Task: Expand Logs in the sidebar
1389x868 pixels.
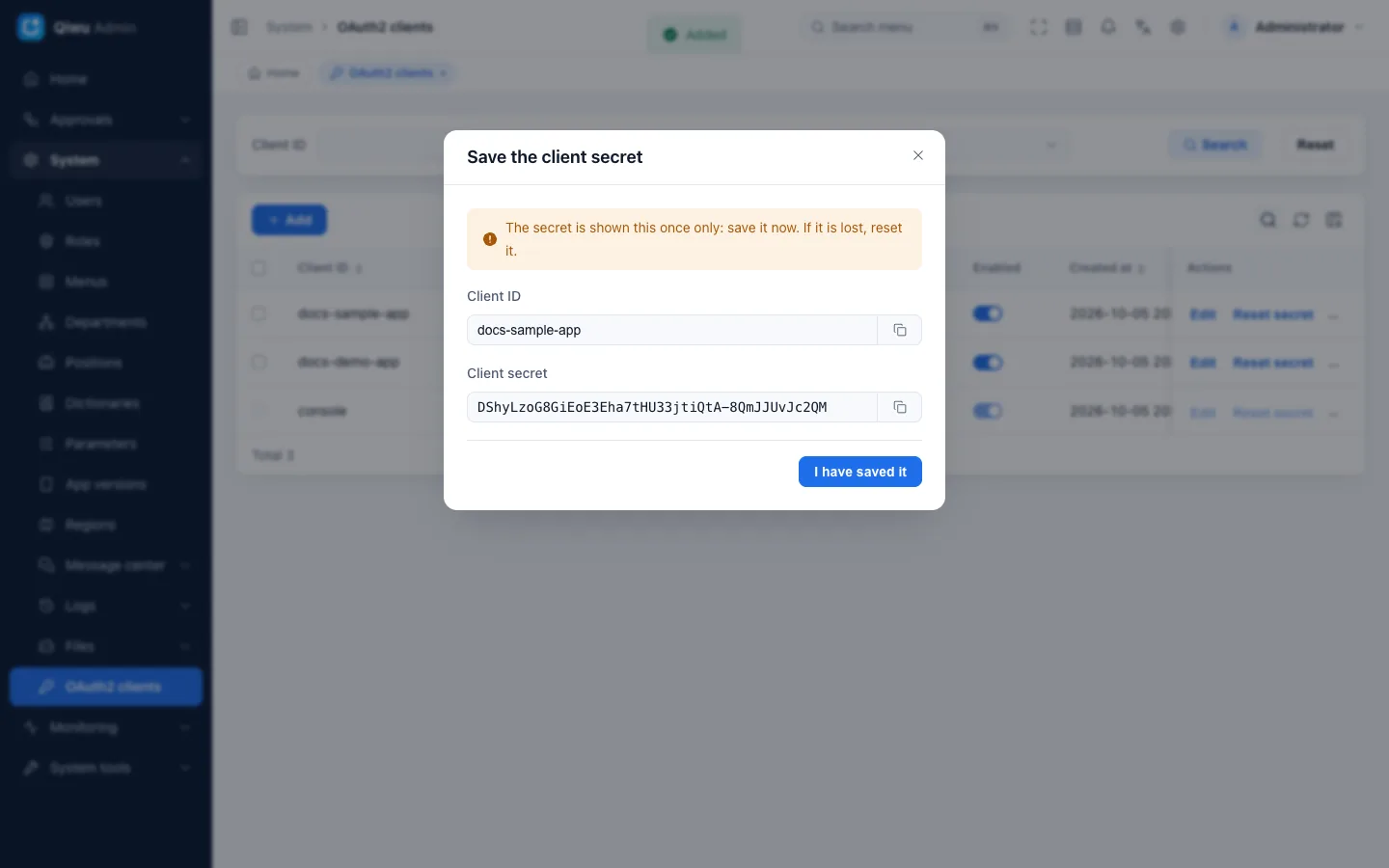Action: pyautogui.click(x=106, y=606)
